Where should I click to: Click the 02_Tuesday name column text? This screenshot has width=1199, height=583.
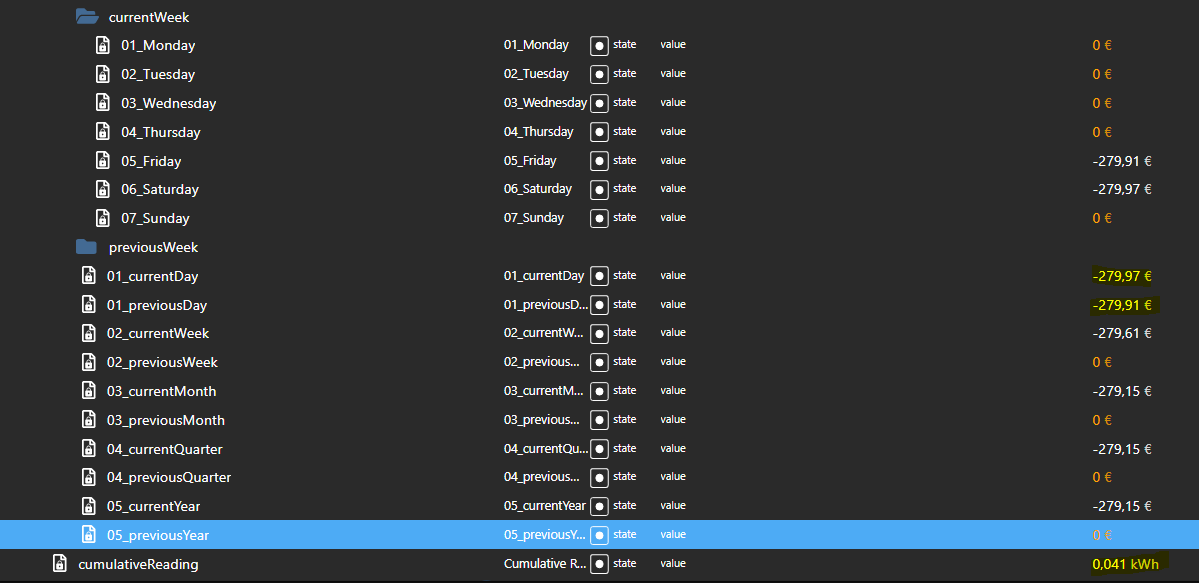(x=536, y=74)
